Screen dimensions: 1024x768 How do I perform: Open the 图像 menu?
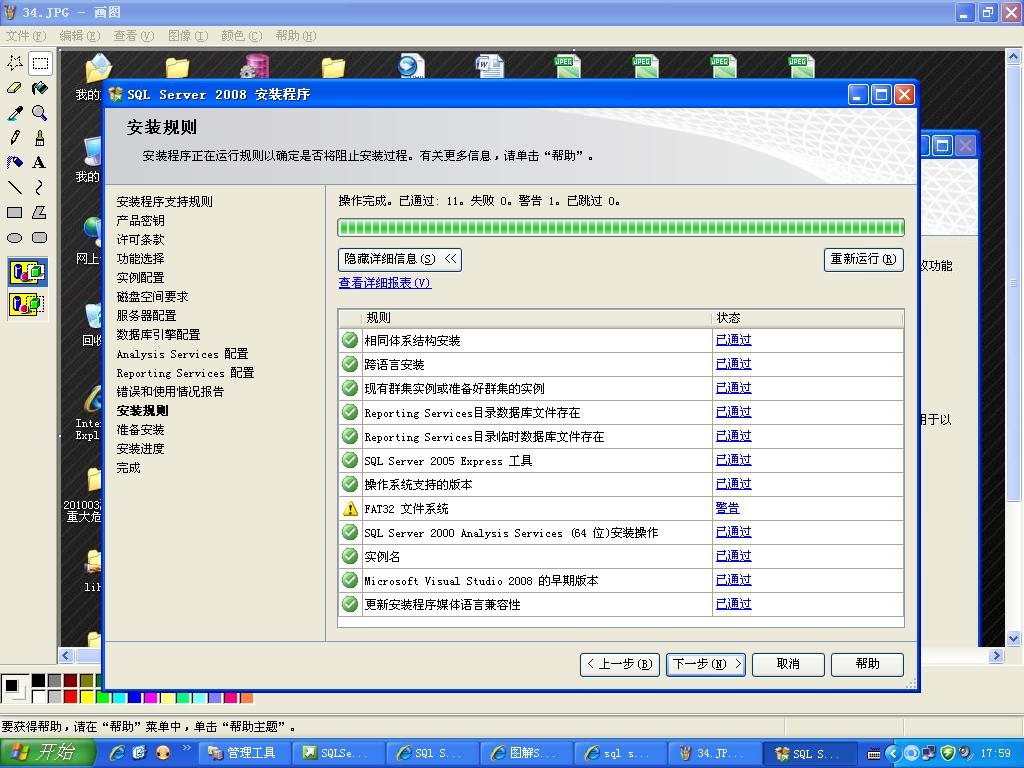(187, 36)
